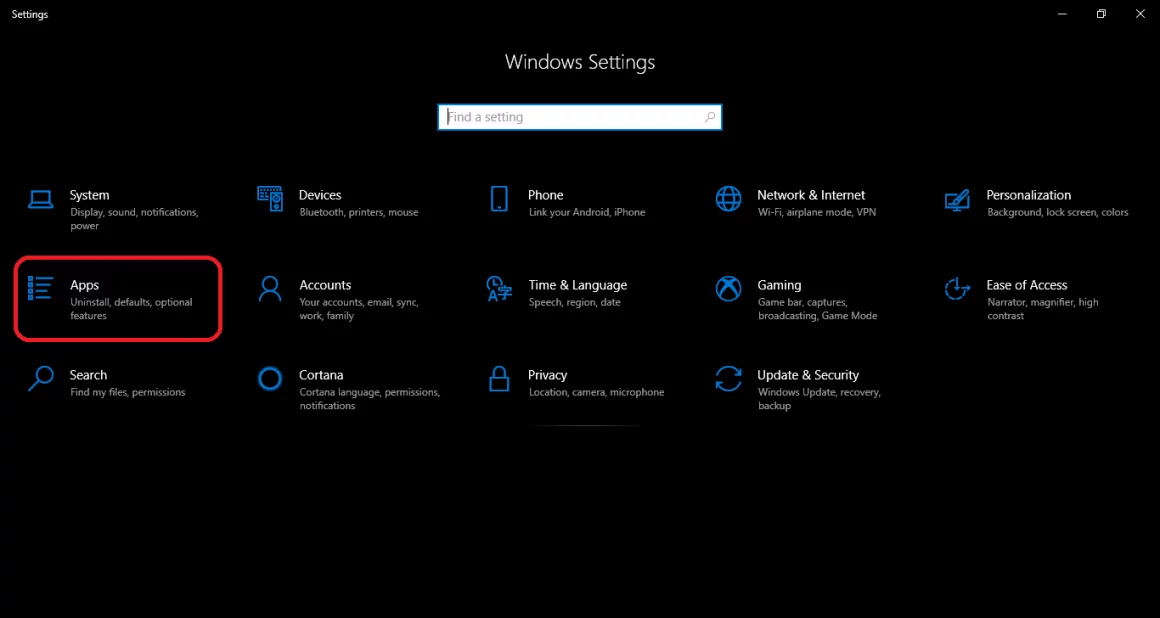
Task: Click the Update & Security heading
Action: coord(808,375)
